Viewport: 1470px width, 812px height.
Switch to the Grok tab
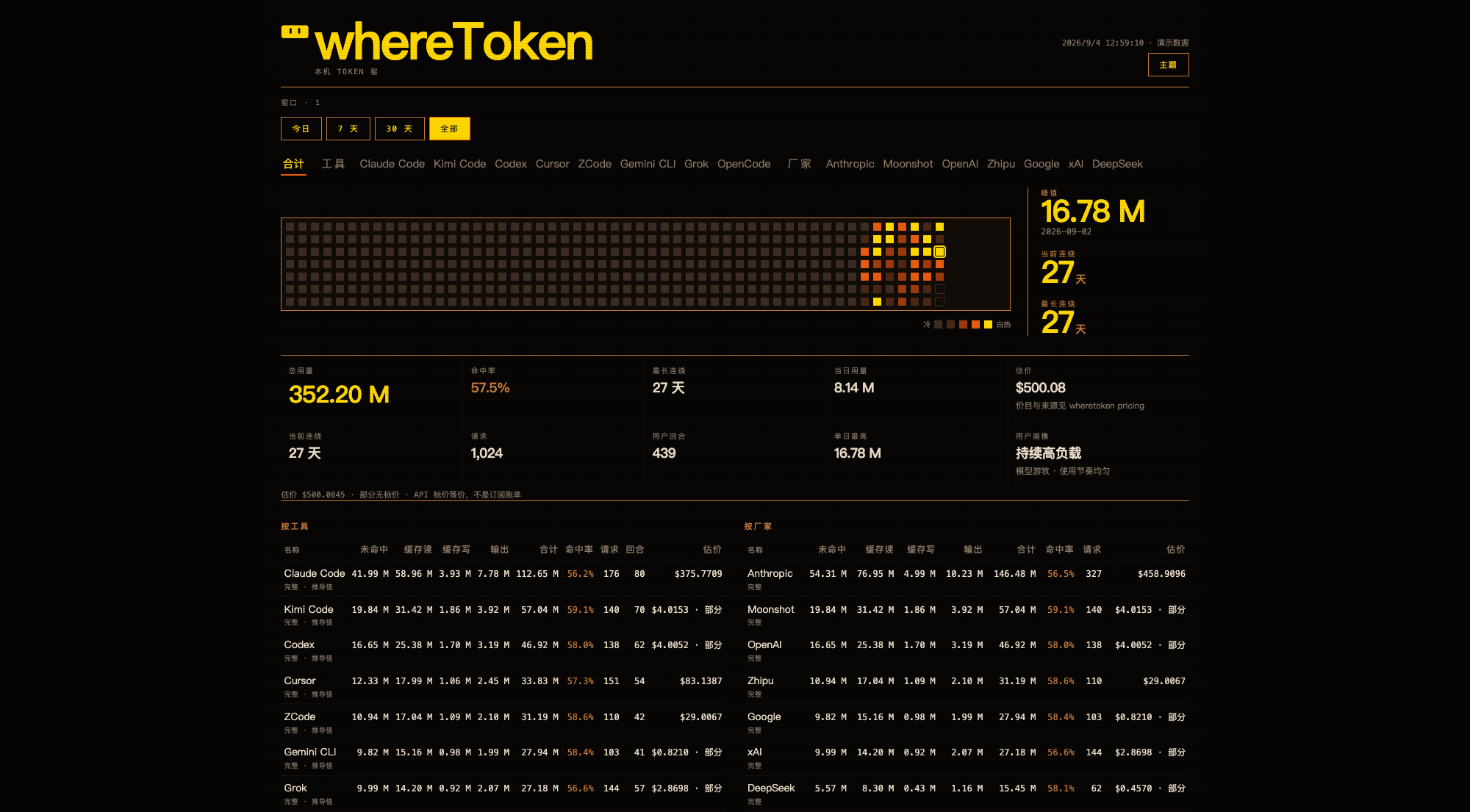click(x=696, y=164)
